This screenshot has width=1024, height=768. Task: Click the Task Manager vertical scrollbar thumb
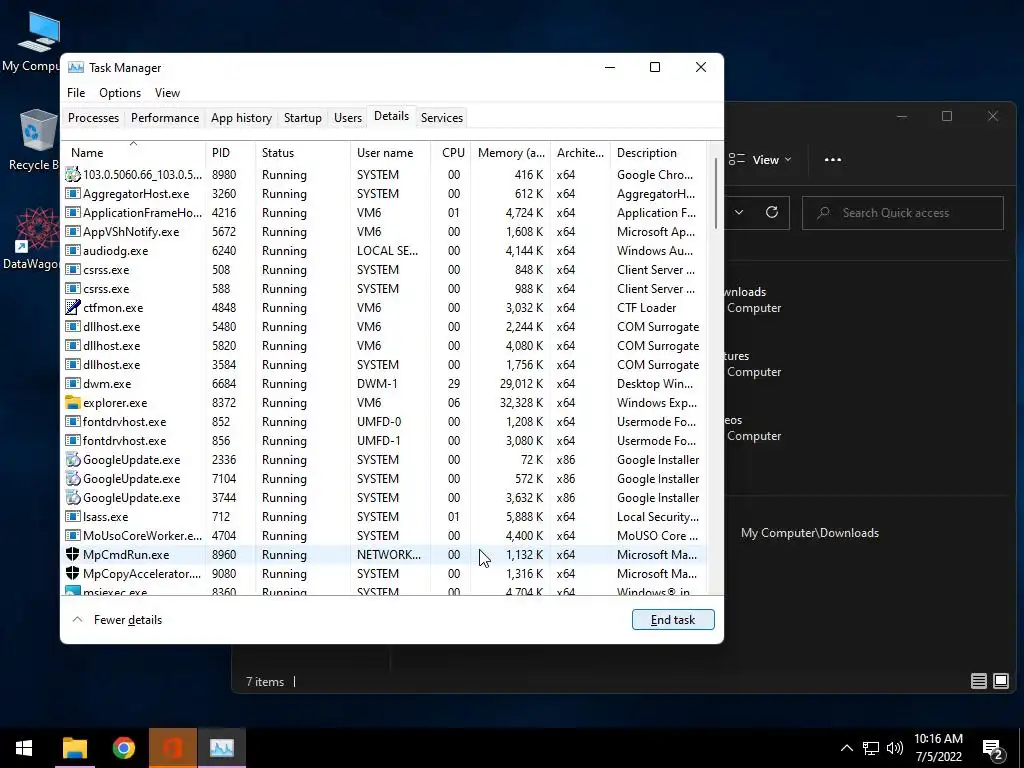tap(716, 193)
